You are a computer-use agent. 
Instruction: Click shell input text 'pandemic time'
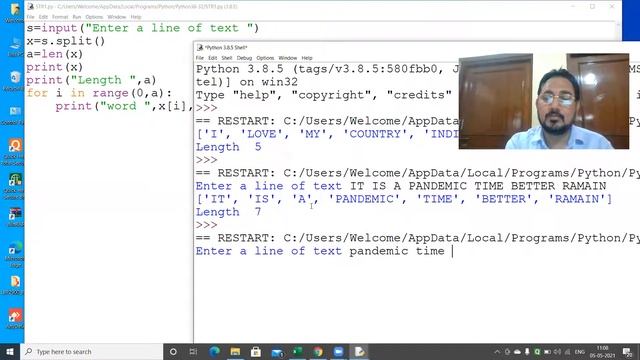(x=397, y=251)
